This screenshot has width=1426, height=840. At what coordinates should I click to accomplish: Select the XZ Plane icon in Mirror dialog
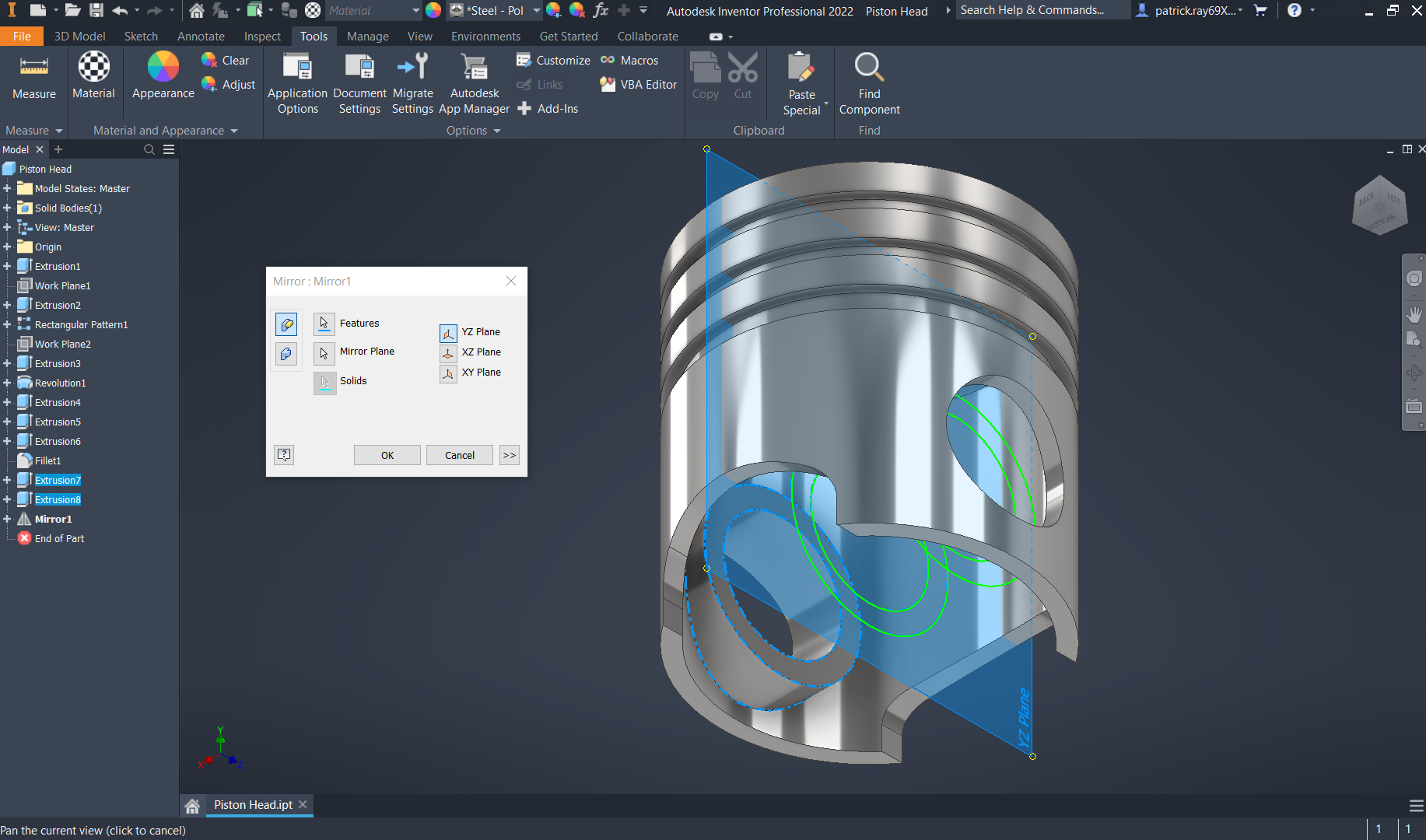[x=448, y=353]
